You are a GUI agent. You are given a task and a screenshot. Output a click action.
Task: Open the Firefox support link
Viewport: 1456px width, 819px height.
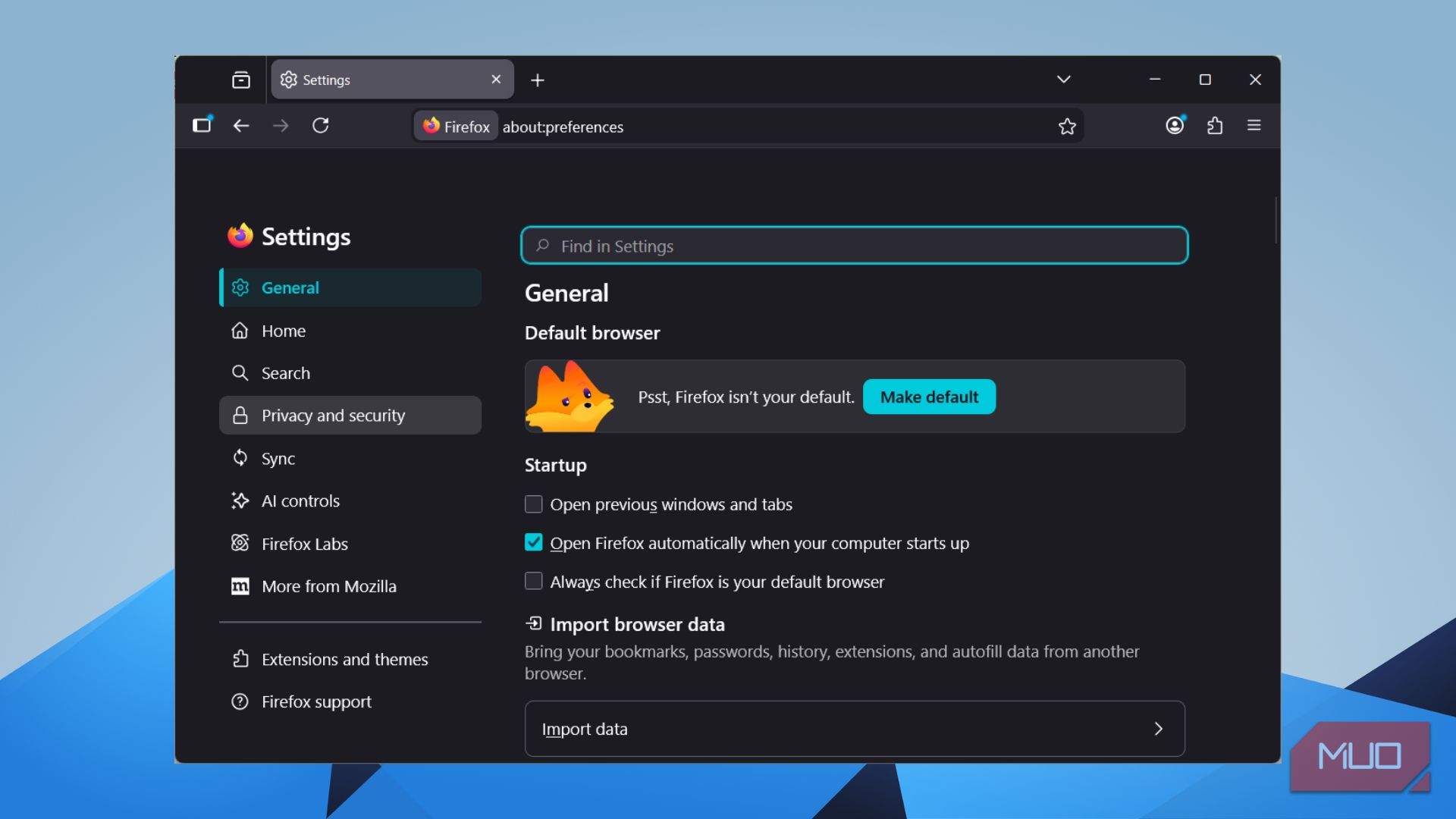click(350, 701)
